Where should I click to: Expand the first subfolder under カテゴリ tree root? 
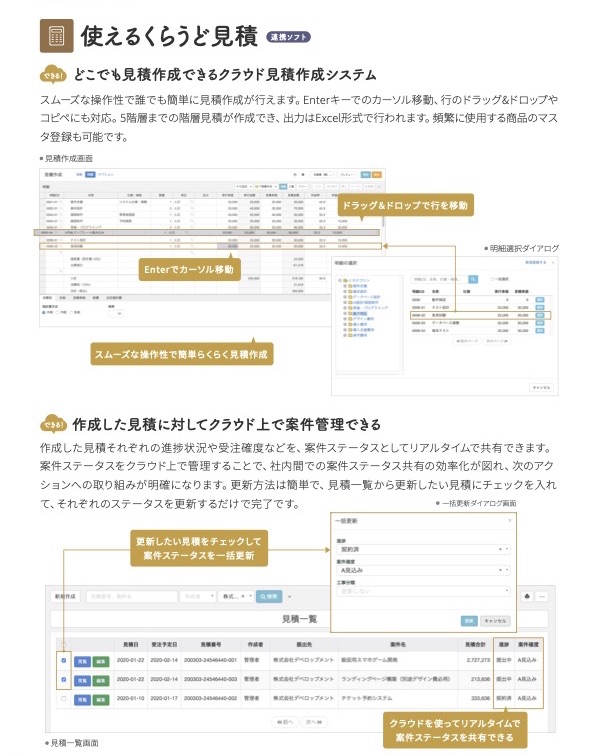coord(345,286)
